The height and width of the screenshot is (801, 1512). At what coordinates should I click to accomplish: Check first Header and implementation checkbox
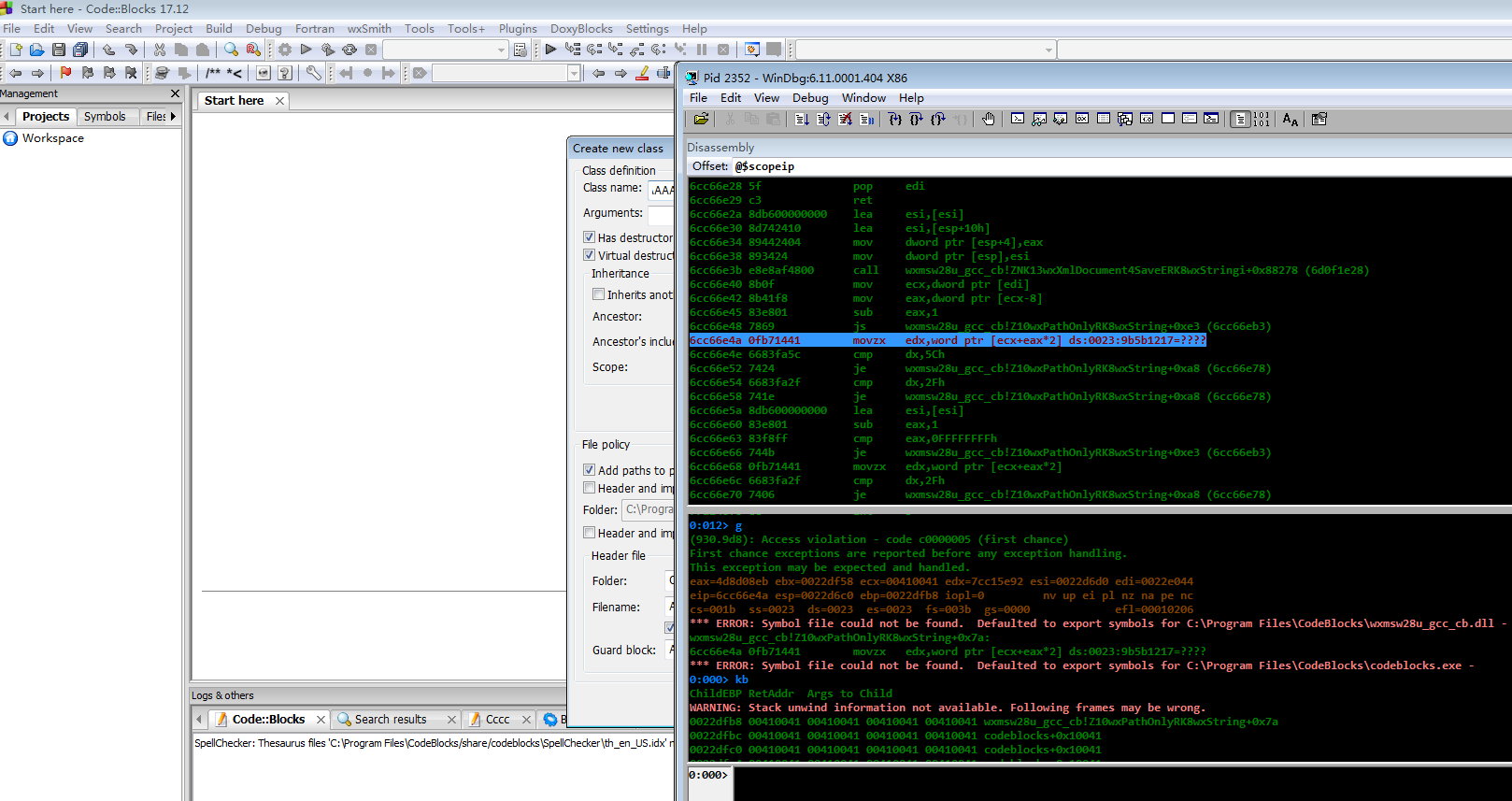(590, 488)
